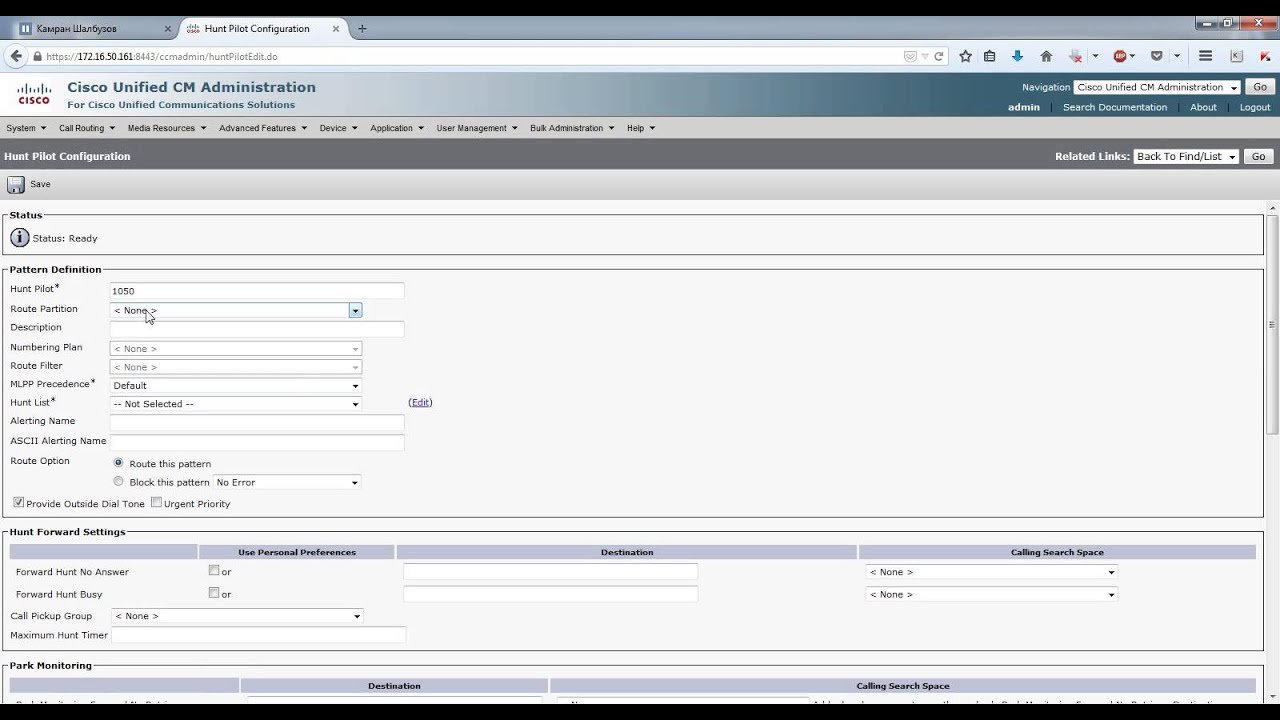Open the Route Partition dropdown

(235, 310)
